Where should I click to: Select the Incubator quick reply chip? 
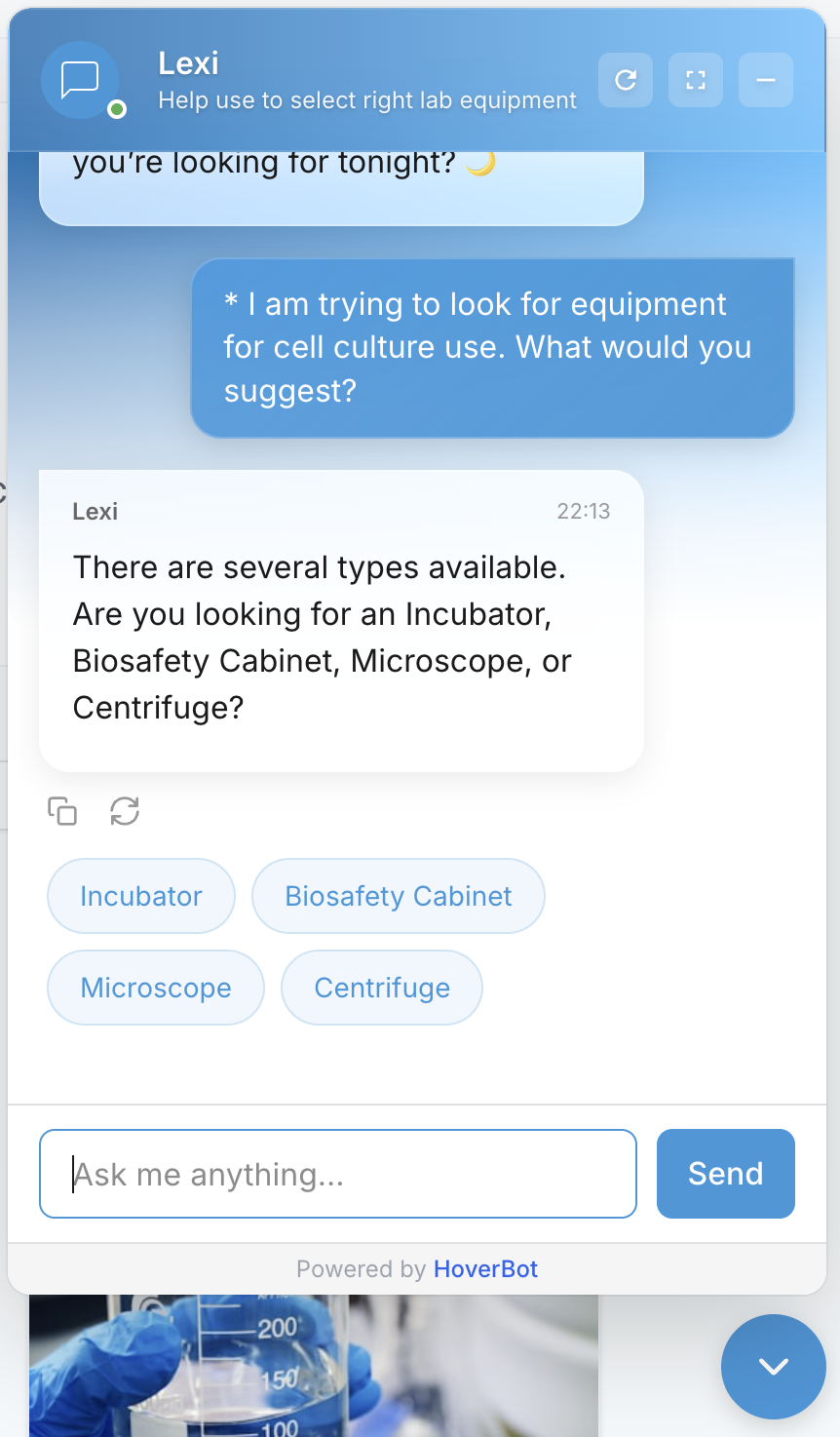[x=140, y=895]
